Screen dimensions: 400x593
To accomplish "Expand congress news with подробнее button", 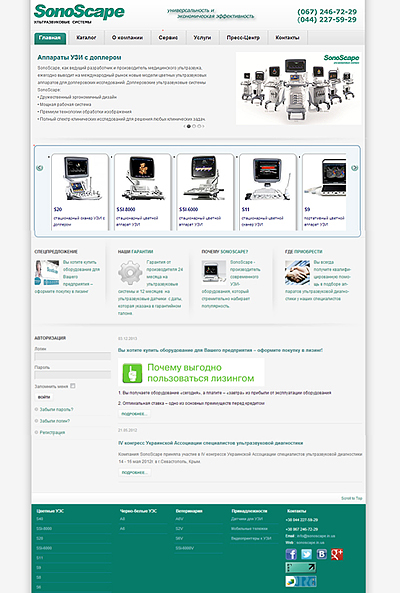I will coord(134,472).
